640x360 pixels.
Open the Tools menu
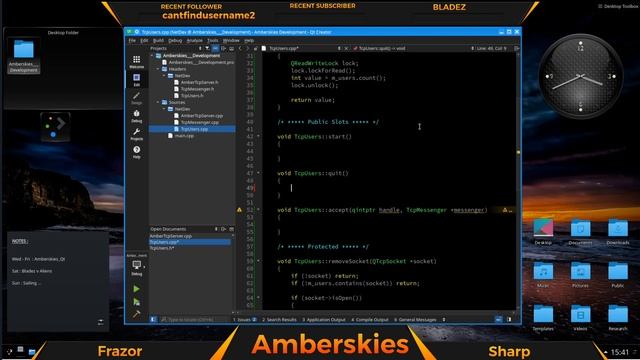(x=213, y=40)
